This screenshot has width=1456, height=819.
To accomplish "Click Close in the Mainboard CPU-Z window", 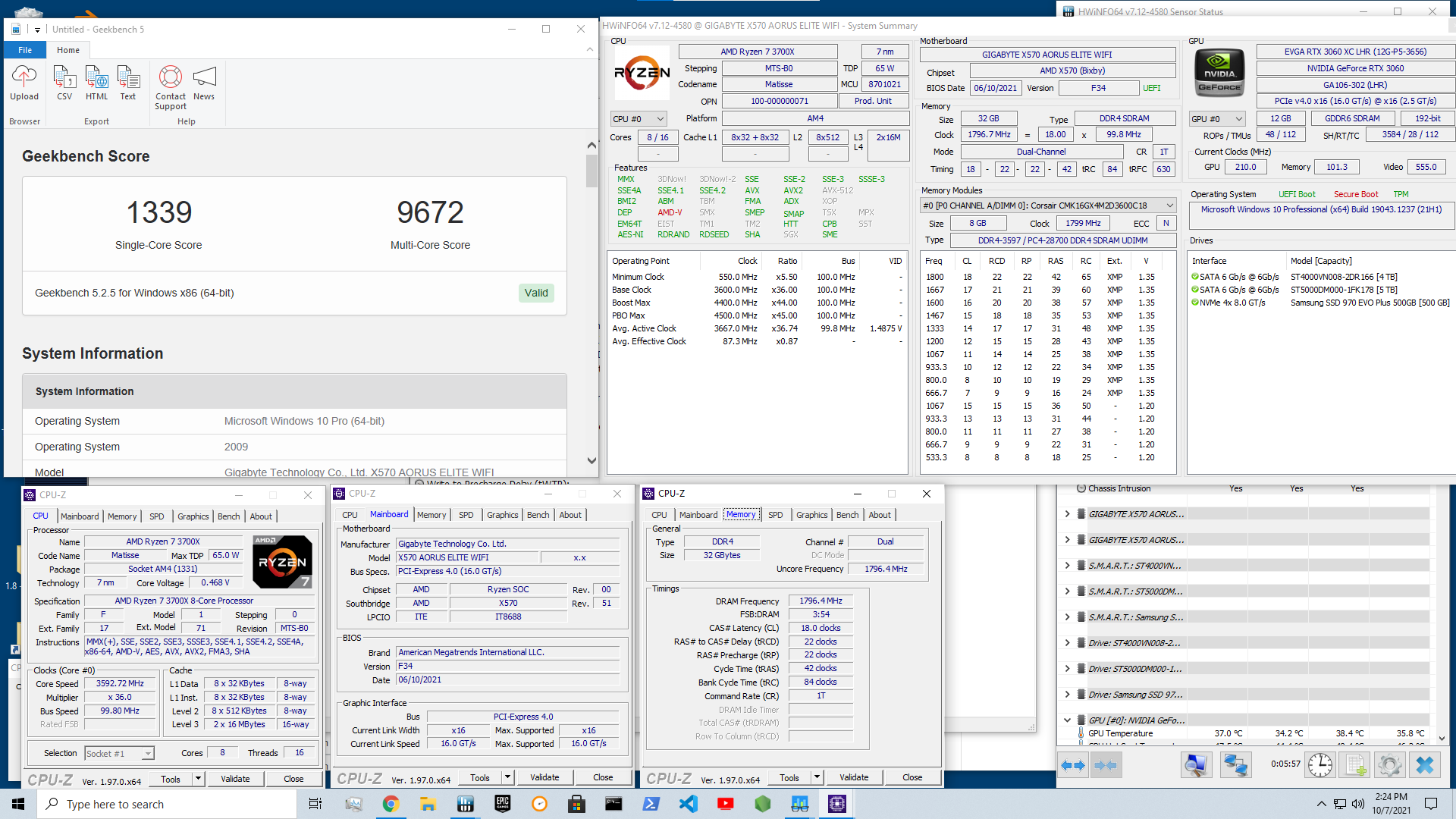I will [x=603, y=777].
